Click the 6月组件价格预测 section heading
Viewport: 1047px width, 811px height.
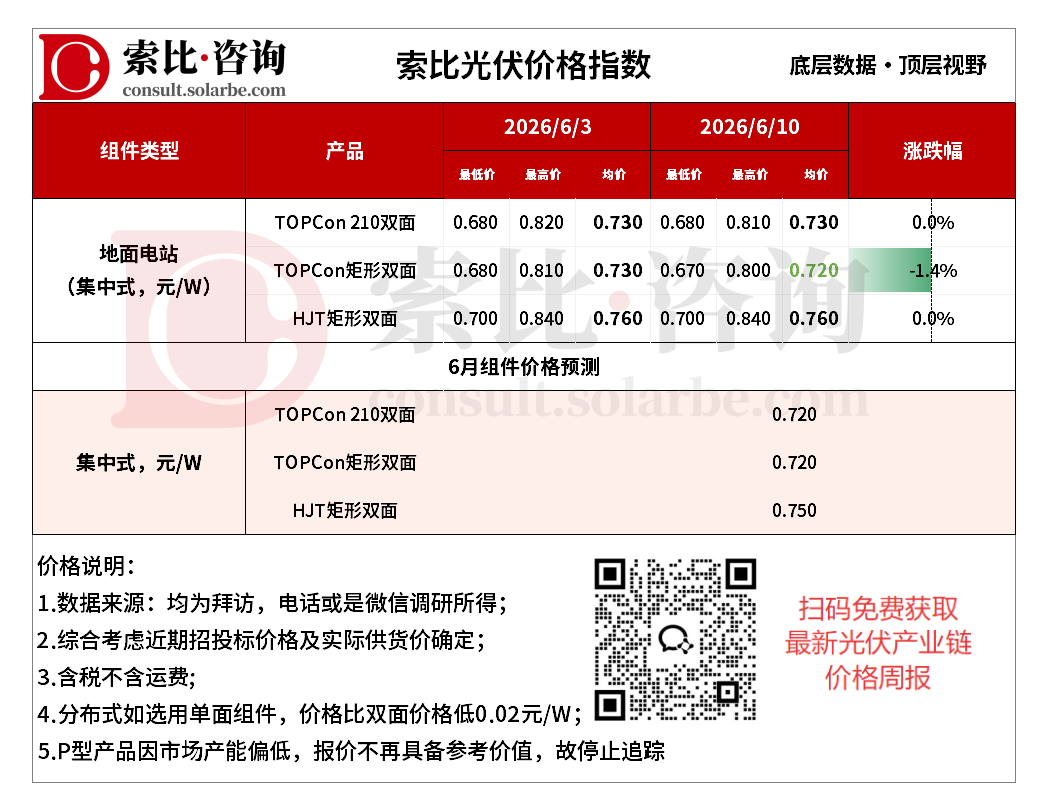coord(524,366)
